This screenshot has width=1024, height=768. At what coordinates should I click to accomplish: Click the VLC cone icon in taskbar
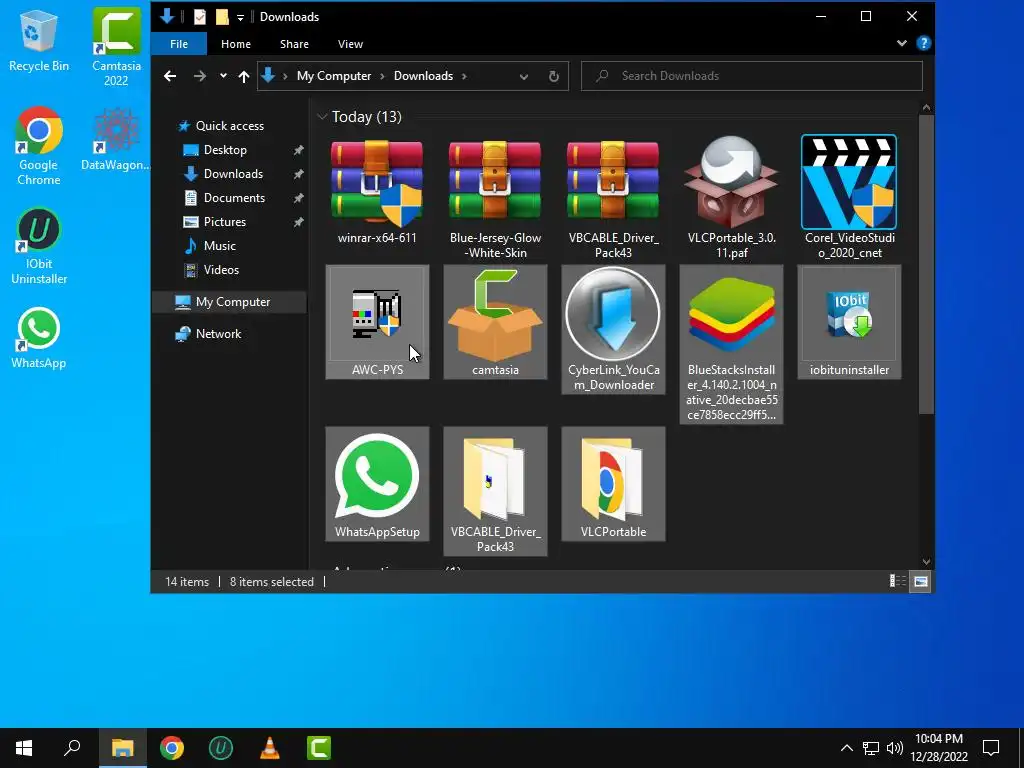(x=270, y=748)
